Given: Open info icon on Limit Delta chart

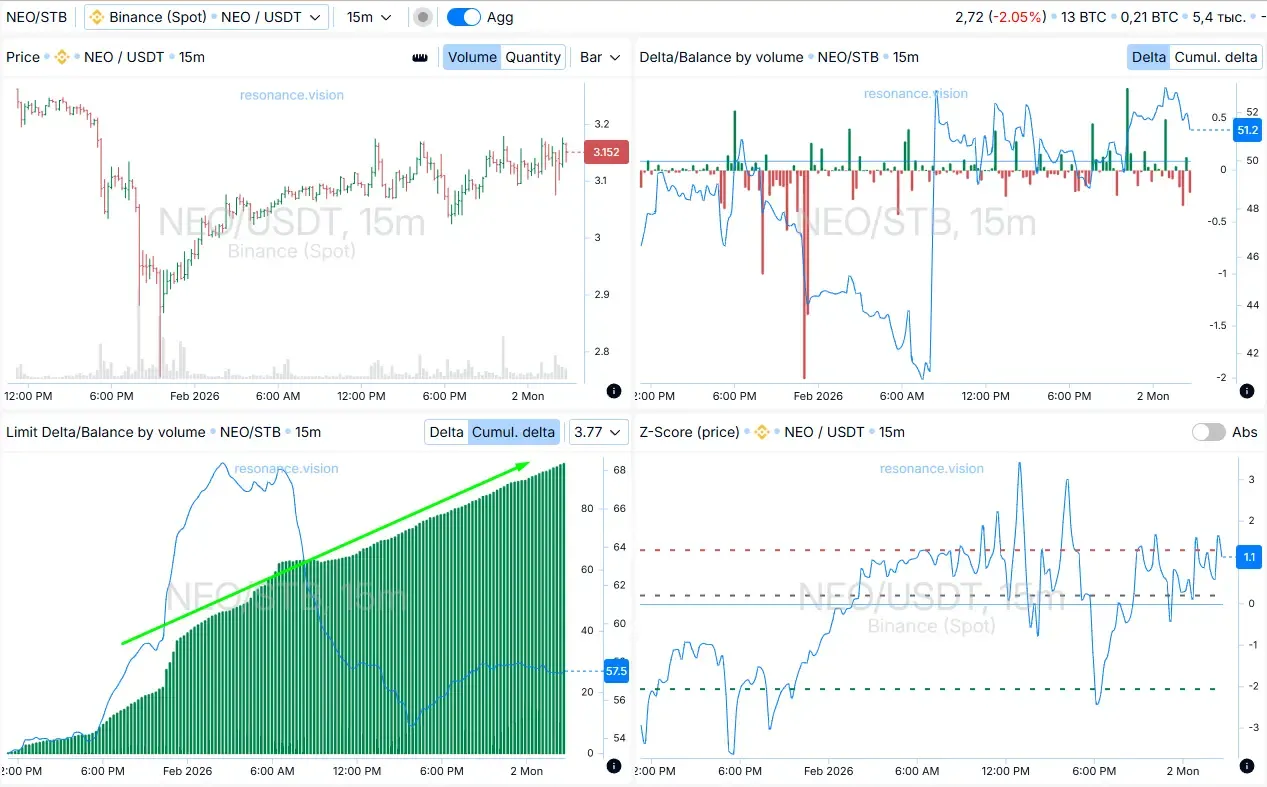Looking at the screenshot, I should point(614,765).
